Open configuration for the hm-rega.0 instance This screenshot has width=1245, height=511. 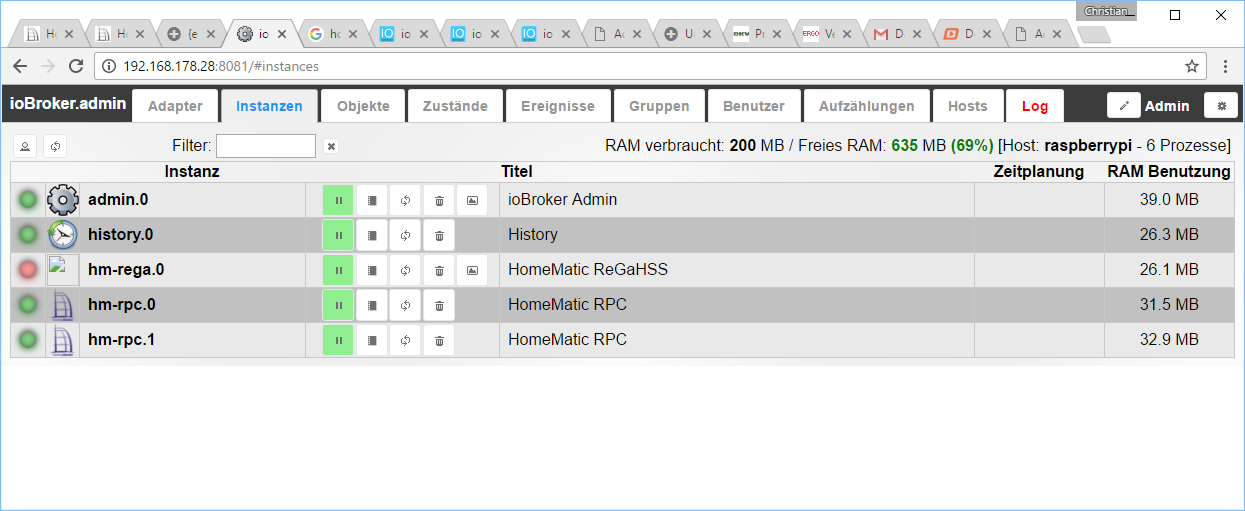point(372,270)
